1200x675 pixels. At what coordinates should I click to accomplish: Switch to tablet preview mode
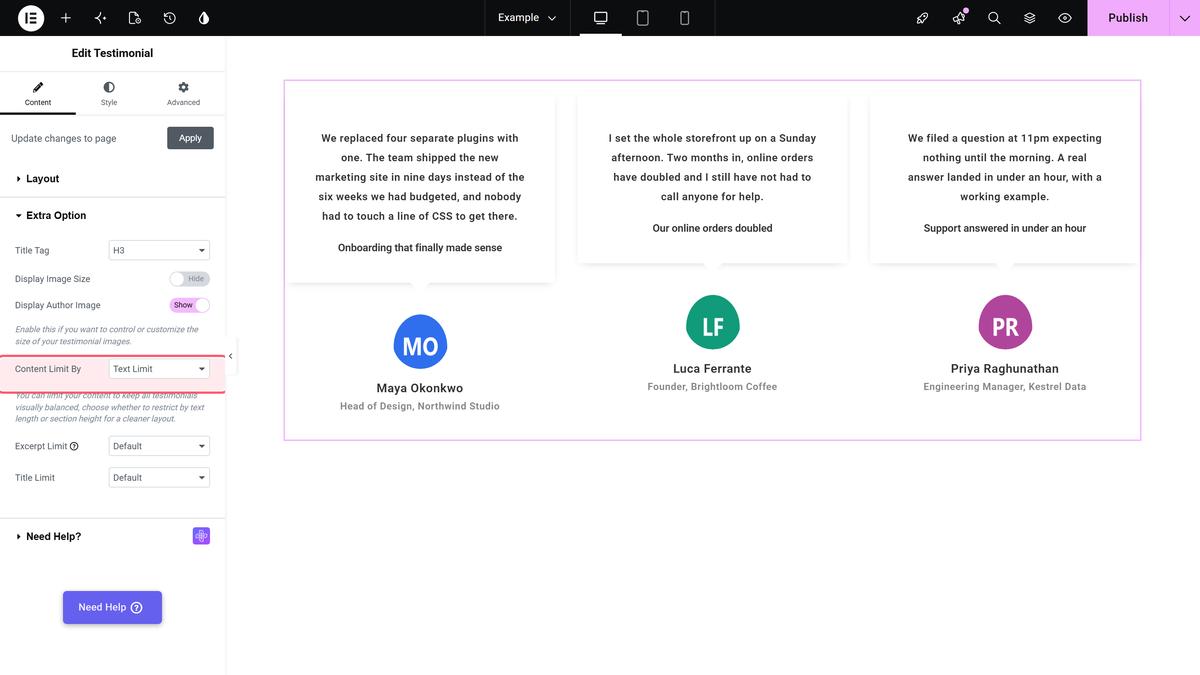point(643,18)
